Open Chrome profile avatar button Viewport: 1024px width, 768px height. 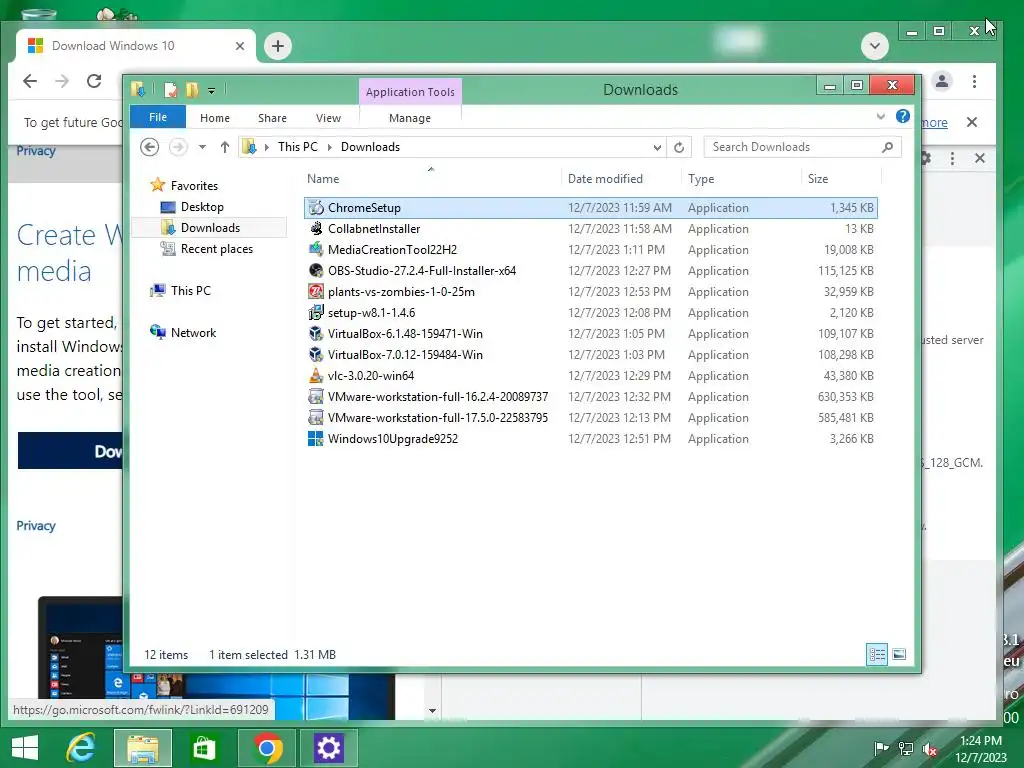click(x=942, y=81)
